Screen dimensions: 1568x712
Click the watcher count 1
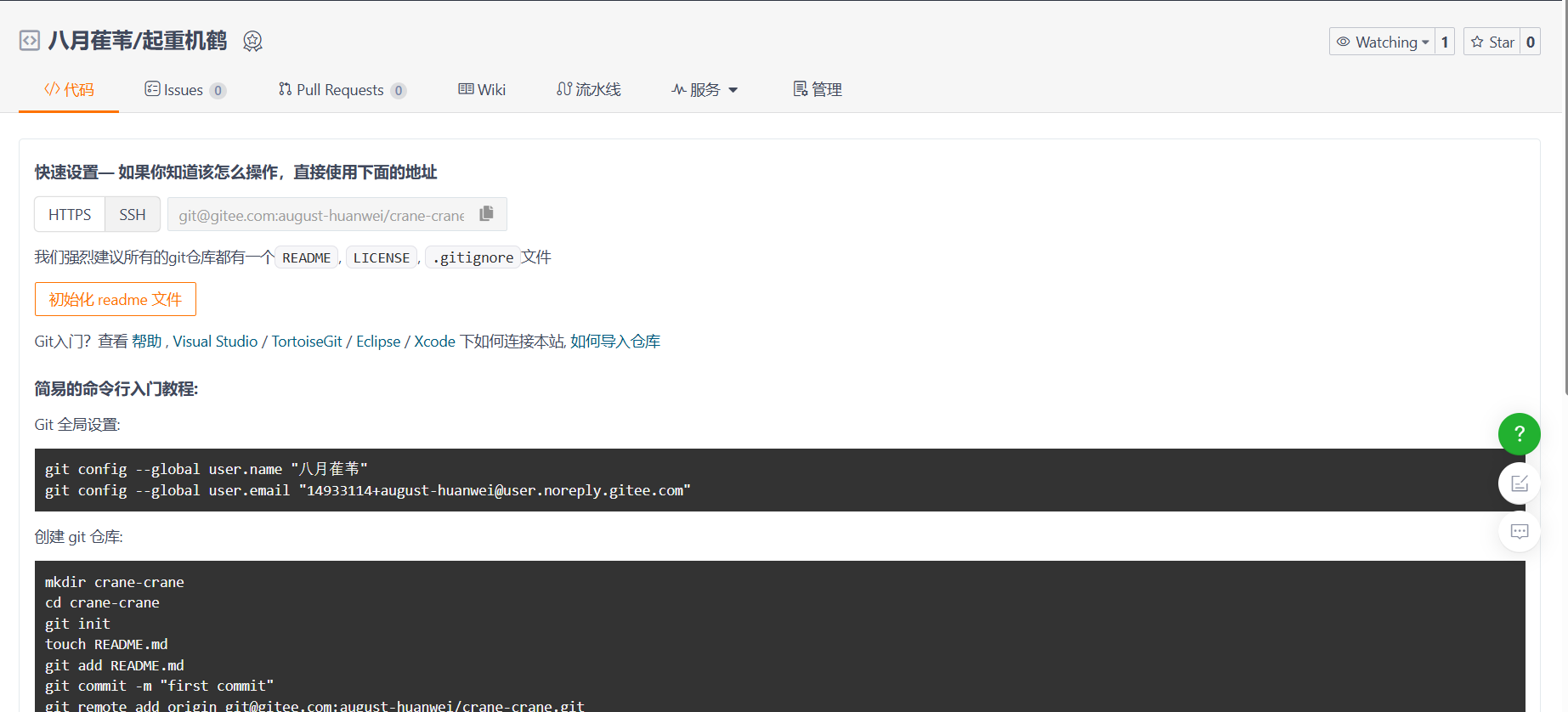(x=1444, y=42)
